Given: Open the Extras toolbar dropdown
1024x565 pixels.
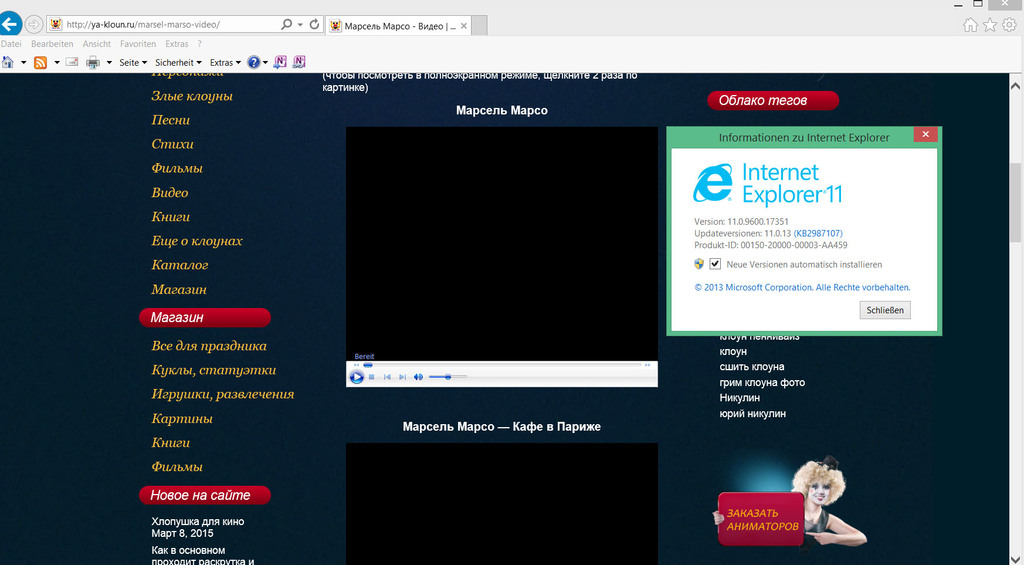Looking at the screenshot, I should (x=225, y=63).
